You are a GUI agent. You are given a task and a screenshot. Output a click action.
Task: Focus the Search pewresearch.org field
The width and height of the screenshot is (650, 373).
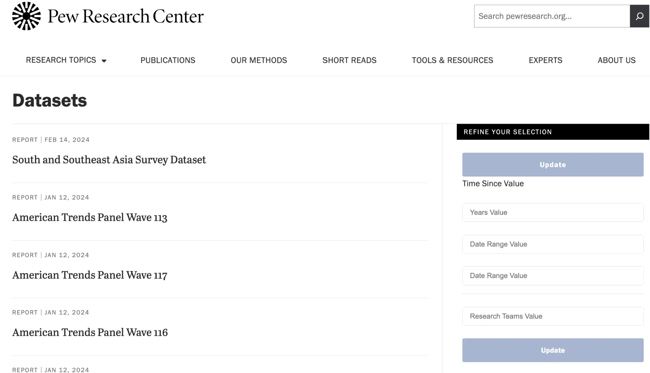pyautogui.click(x=552, y=16)
